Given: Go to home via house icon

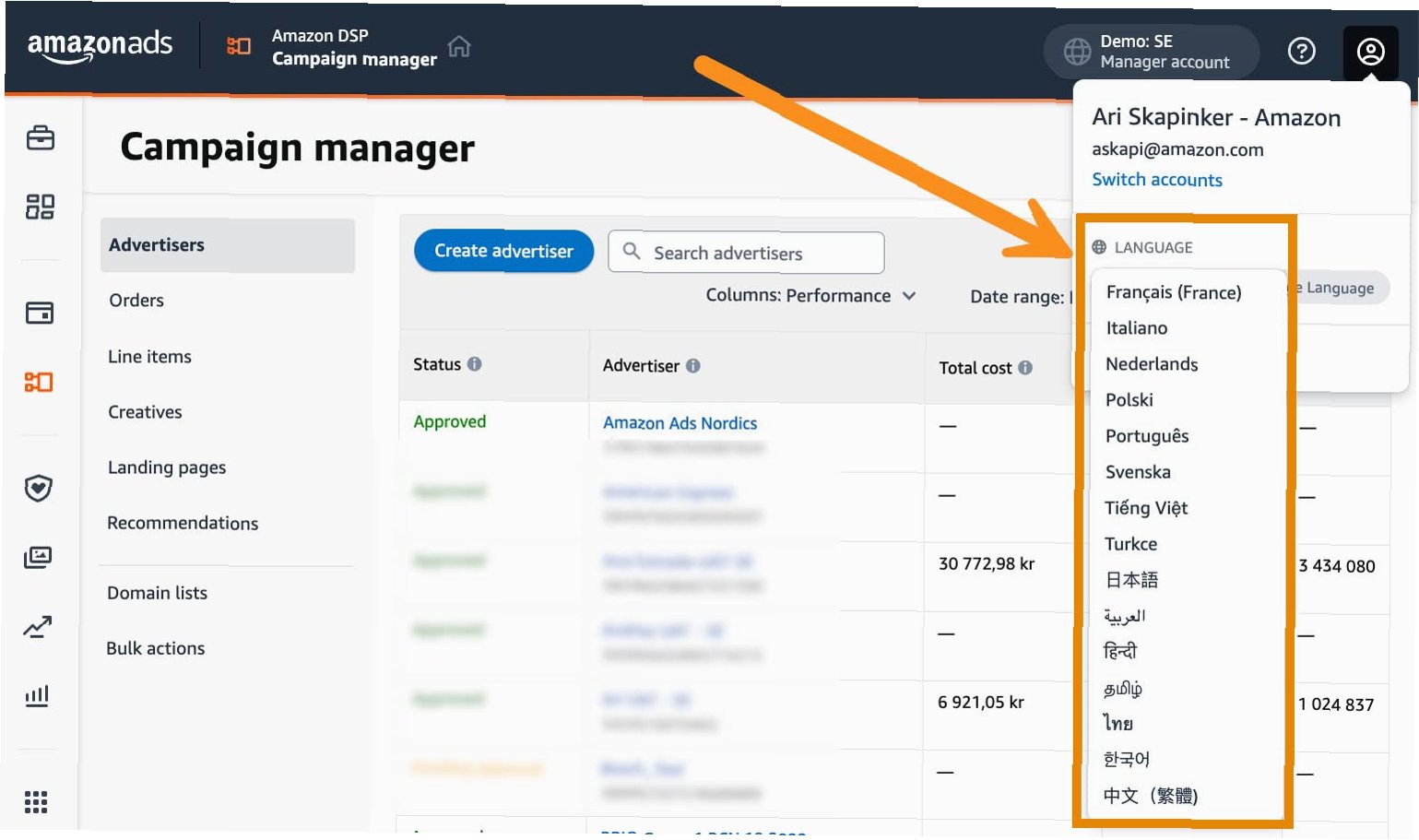Looking at the screenshot, I should pos(459,46).
